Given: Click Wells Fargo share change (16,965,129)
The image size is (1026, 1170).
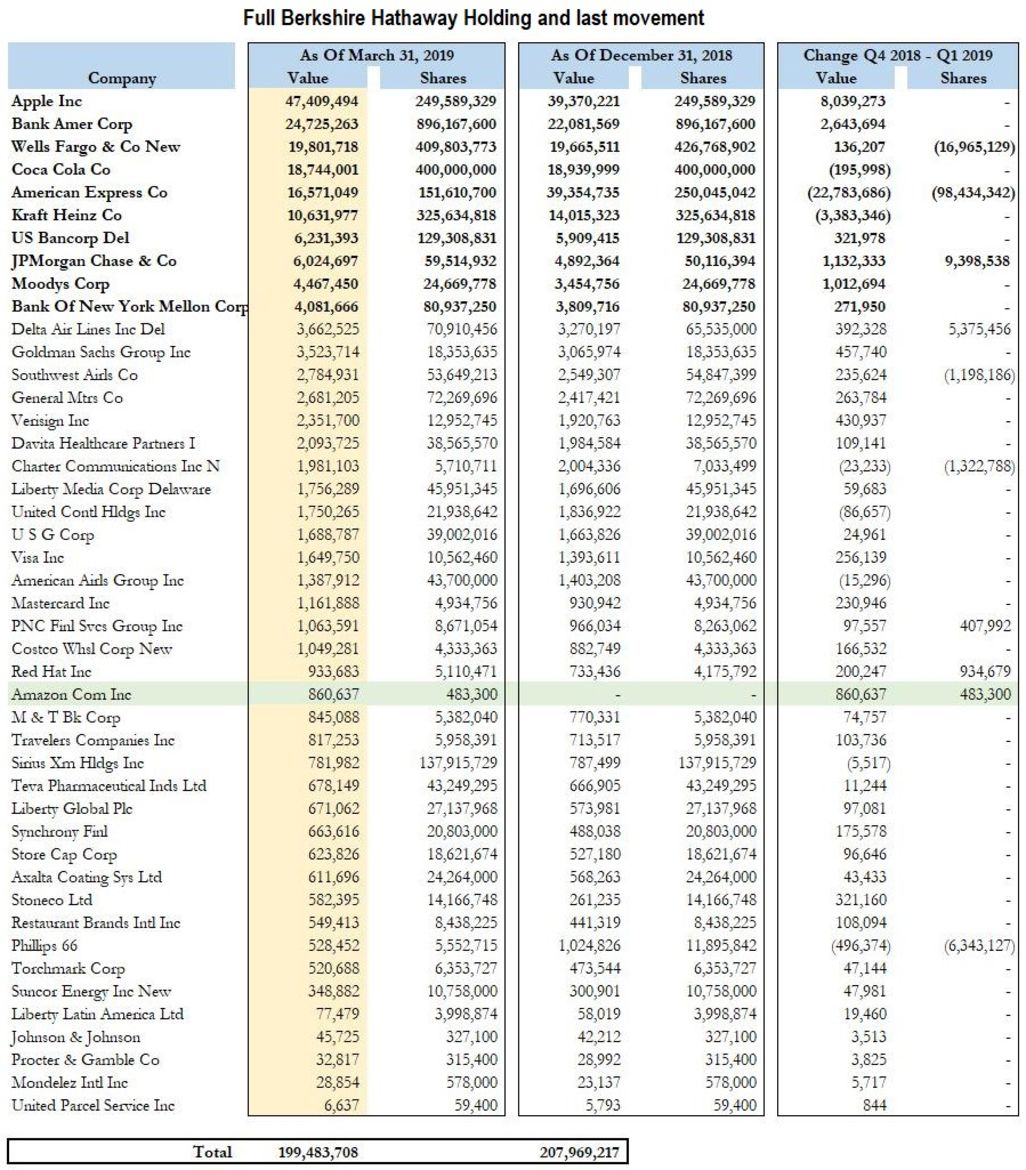Looking at the screenshot, I should pos(974,147).
